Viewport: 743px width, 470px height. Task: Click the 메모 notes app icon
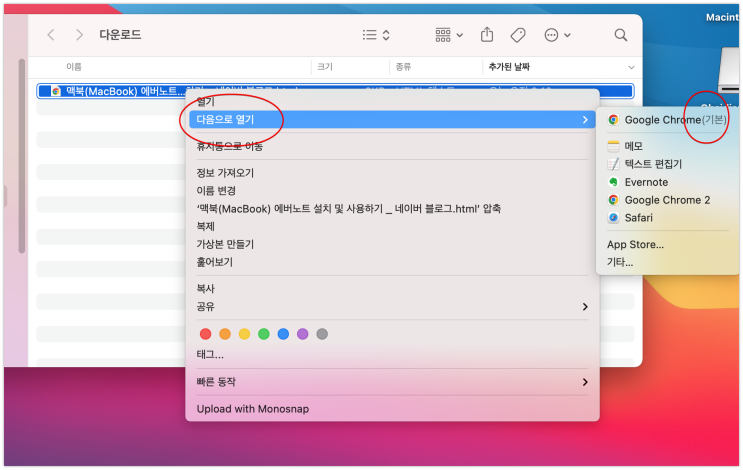click(x=613, y=146)
